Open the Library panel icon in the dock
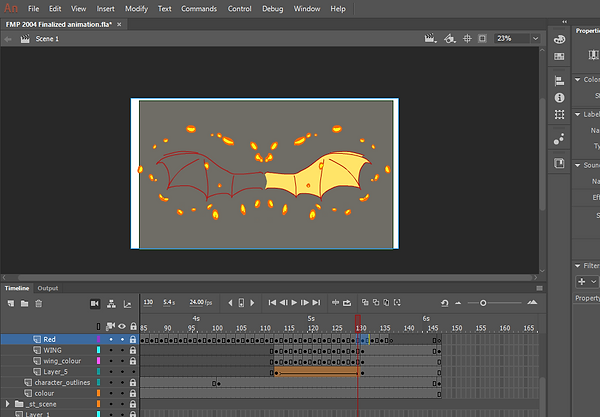Screen dimensions: 600x417 (x=559, y=163)
